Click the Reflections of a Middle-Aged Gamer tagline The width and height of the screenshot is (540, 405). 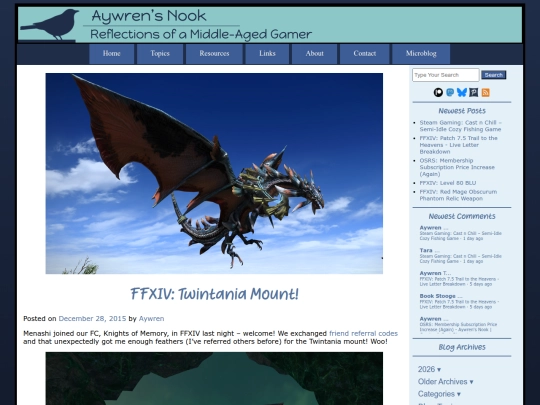[201, 34]
